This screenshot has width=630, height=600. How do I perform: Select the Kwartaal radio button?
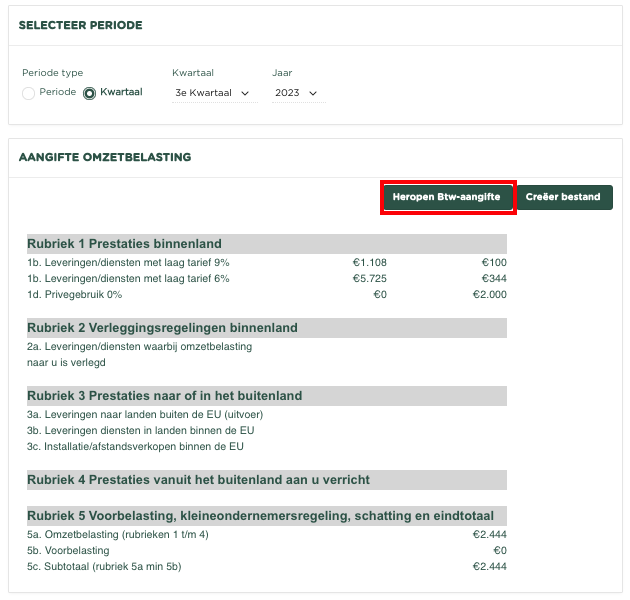click(x=89, y=93)
